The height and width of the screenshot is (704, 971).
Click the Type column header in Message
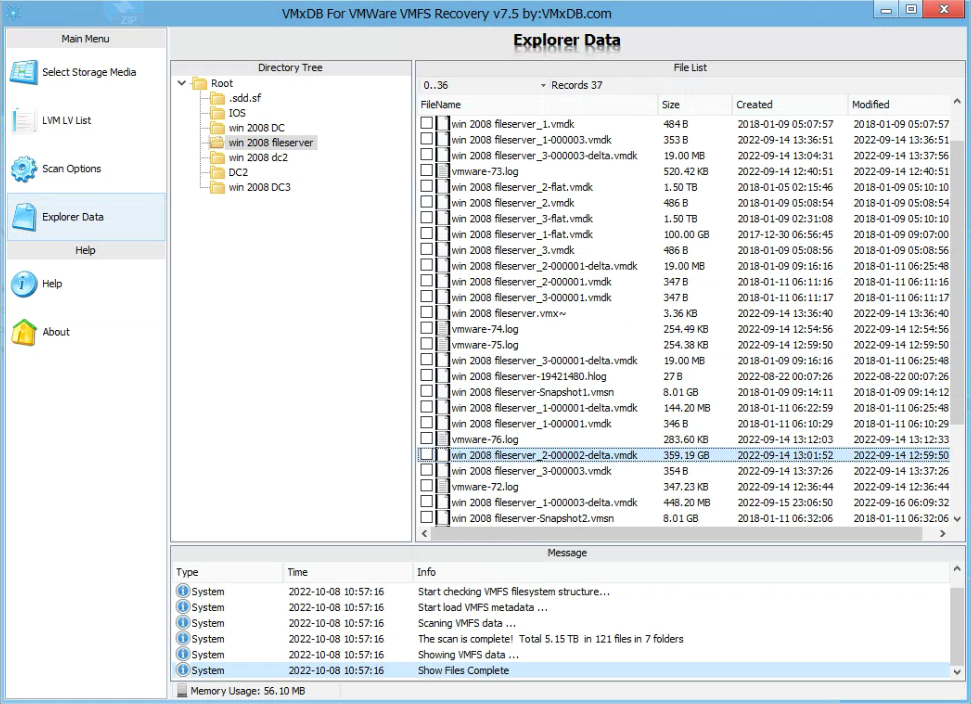pyautogui.click(x=227, y=572)
